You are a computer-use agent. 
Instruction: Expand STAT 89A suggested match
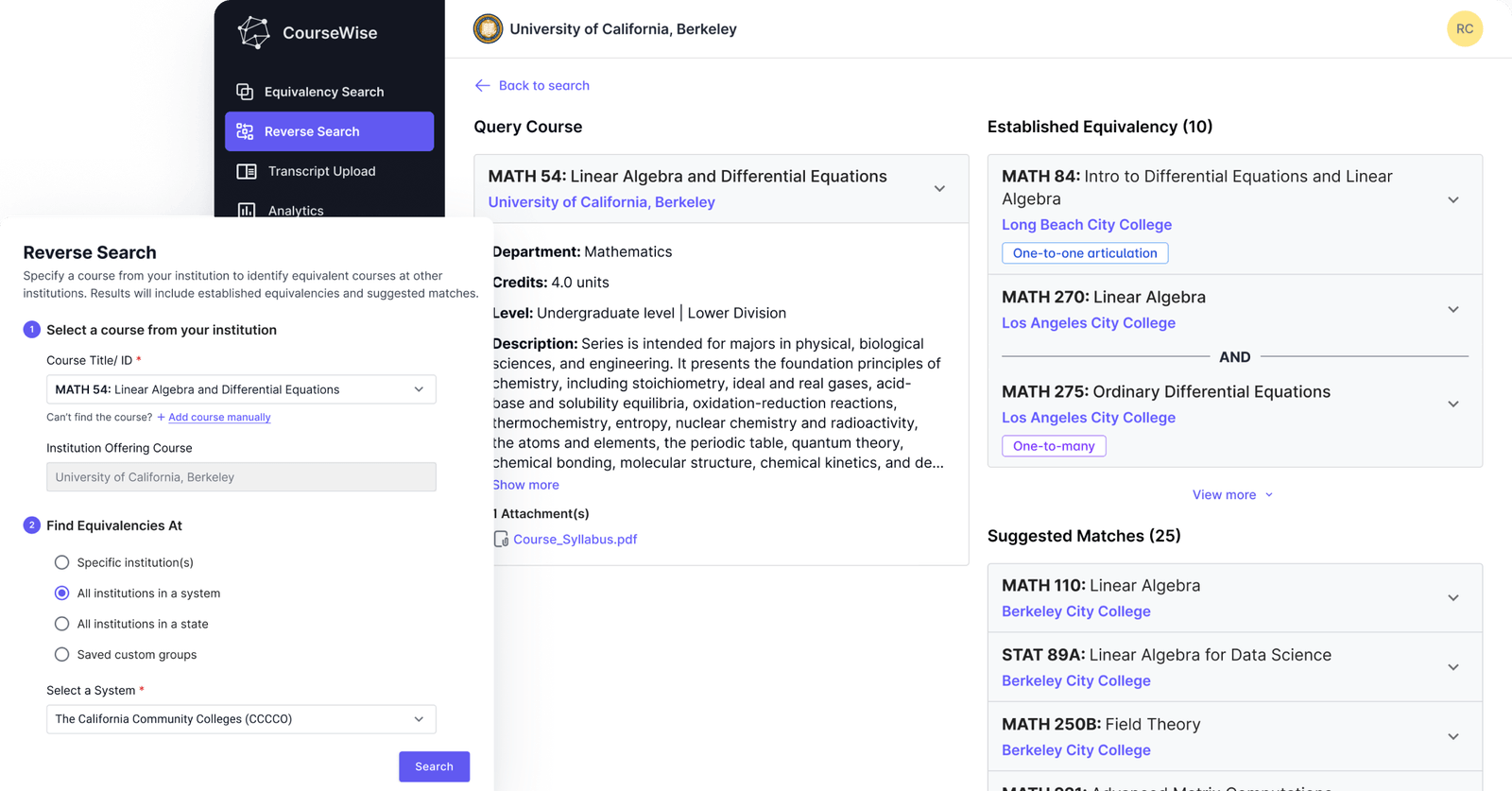click(x=1453, y=667)
